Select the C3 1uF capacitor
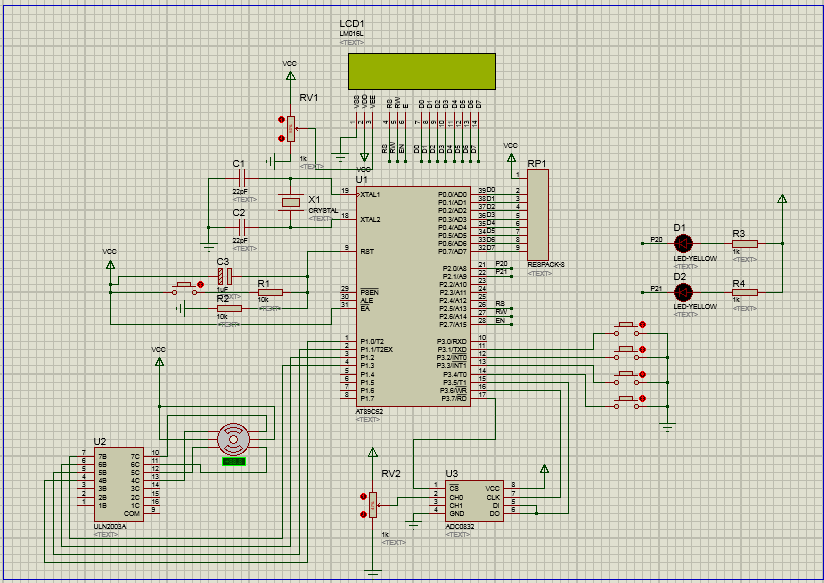Viewport: 824px width, 583px height. pos(225,276)
